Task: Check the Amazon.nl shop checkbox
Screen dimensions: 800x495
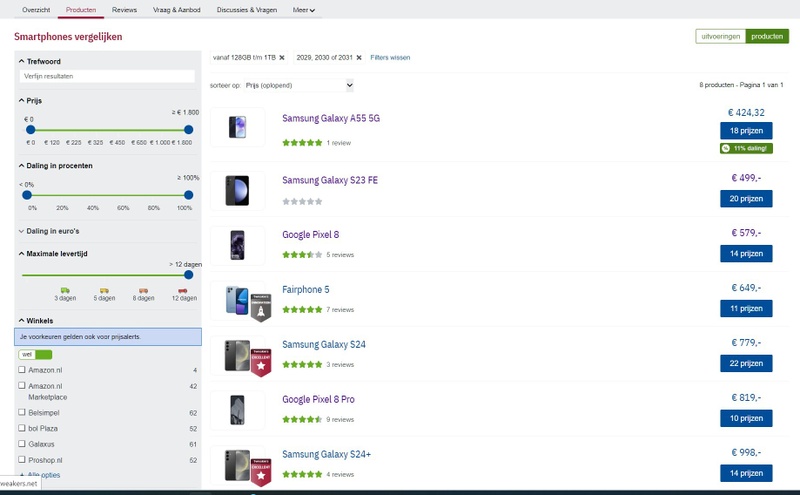Action: (22, 369)
